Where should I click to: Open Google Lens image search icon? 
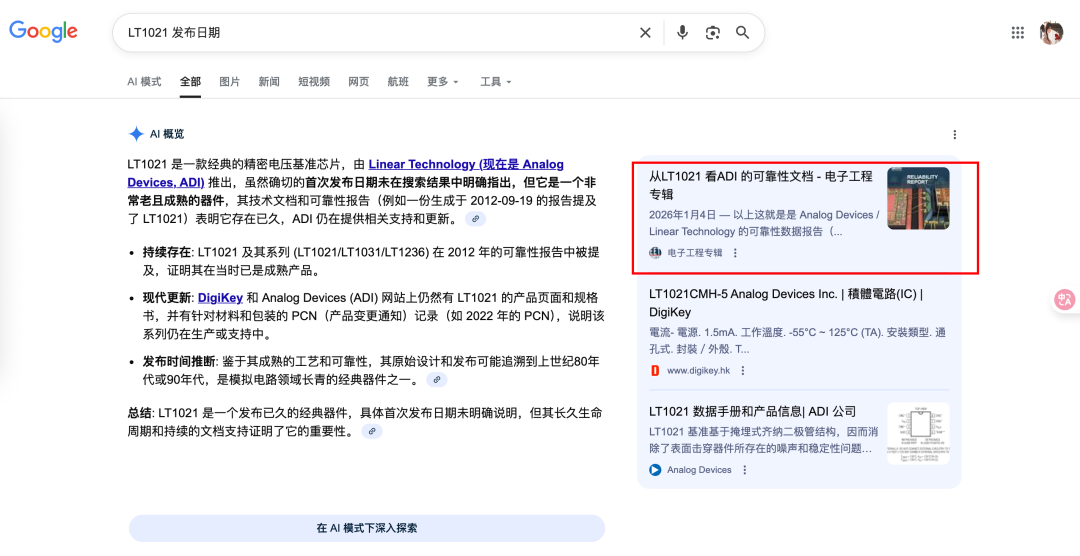[x=712, y=32]
